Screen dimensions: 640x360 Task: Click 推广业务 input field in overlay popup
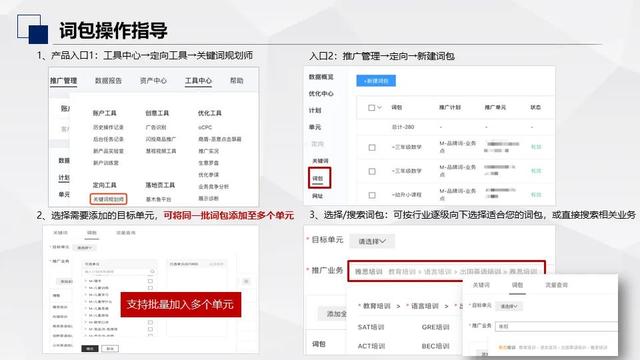pyautogui.click(x=556, y=326)
